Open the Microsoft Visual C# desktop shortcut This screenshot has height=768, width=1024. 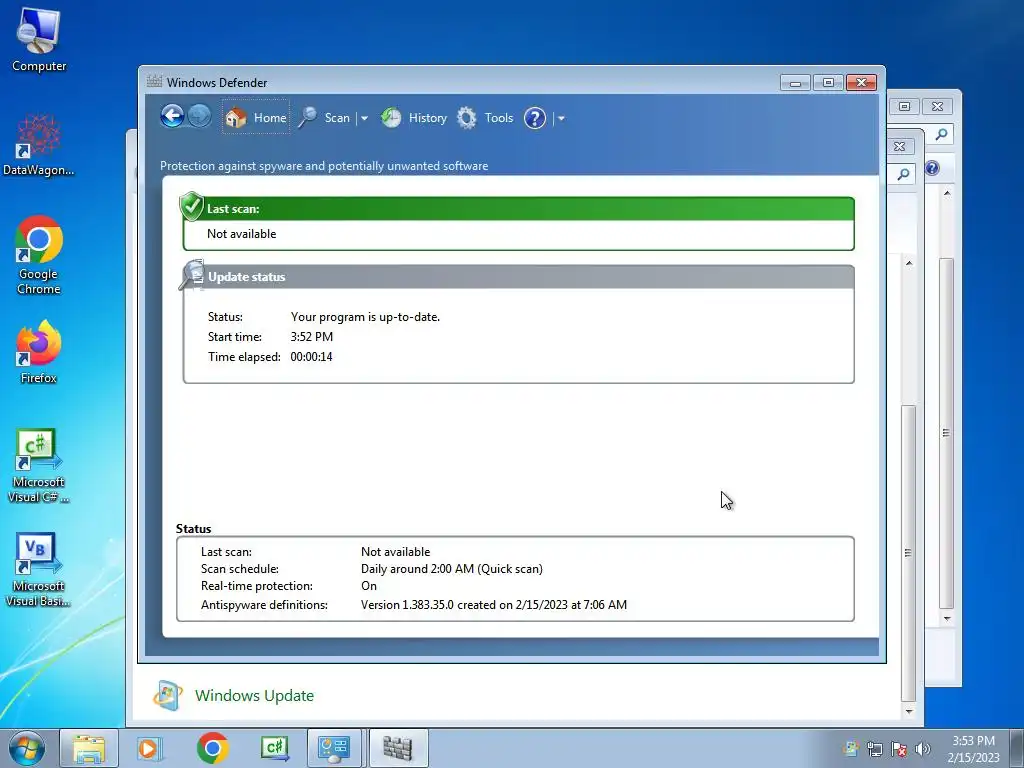point(39,465)
